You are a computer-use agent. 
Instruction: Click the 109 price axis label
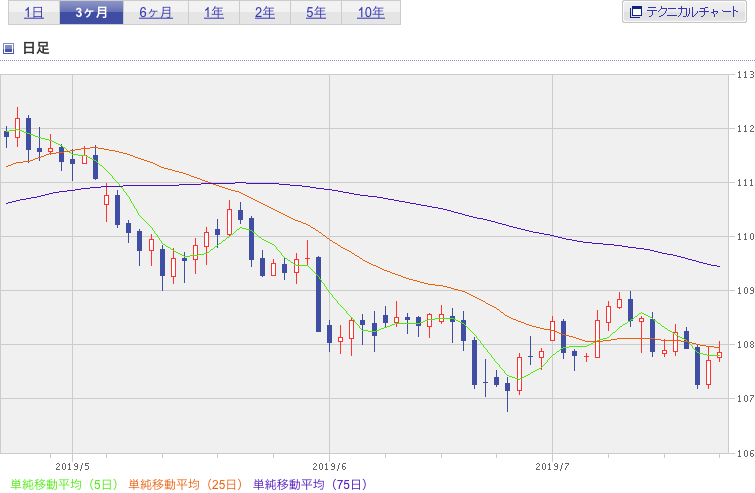tap(745, 290)
